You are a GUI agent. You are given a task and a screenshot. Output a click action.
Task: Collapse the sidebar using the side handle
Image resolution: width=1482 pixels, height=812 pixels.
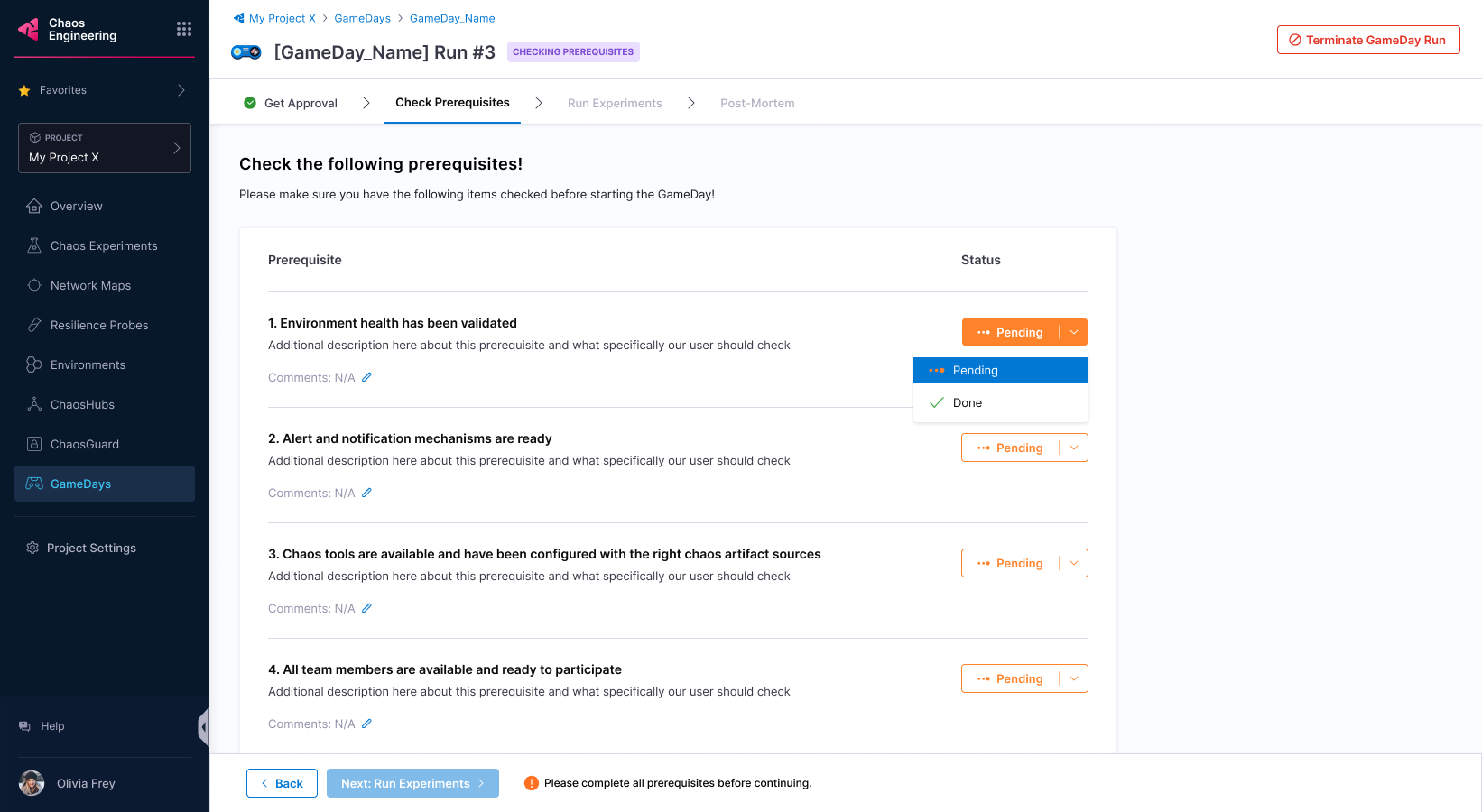click(x=204, y=727)
